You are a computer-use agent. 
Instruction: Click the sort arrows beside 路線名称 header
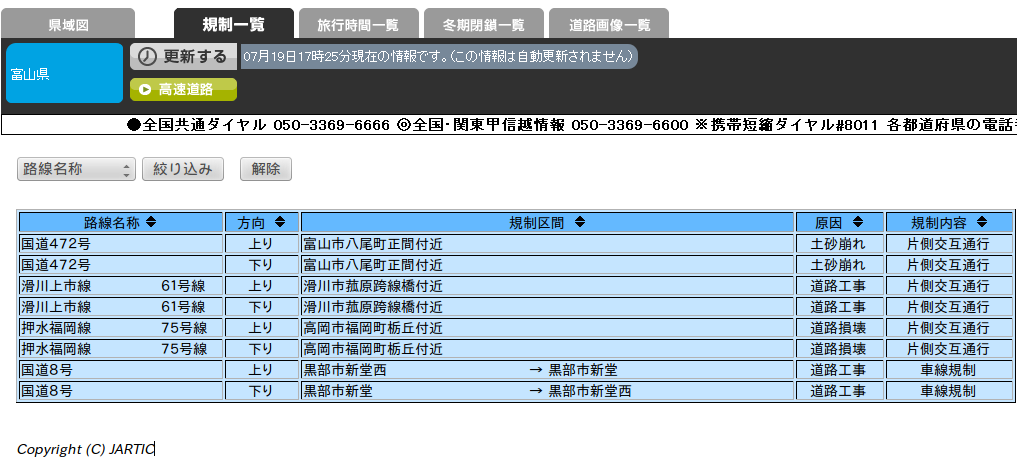tap(151, 222)
